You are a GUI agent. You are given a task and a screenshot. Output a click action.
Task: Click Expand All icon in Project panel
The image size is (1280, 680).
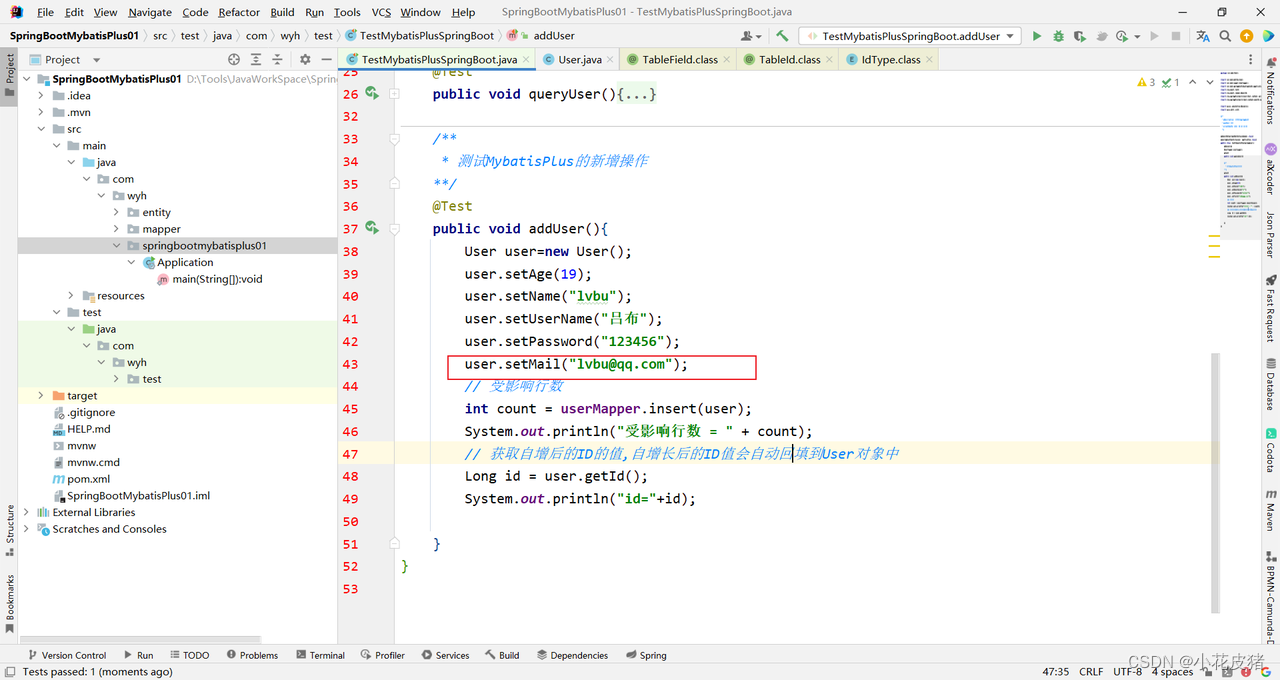[256, 60]
